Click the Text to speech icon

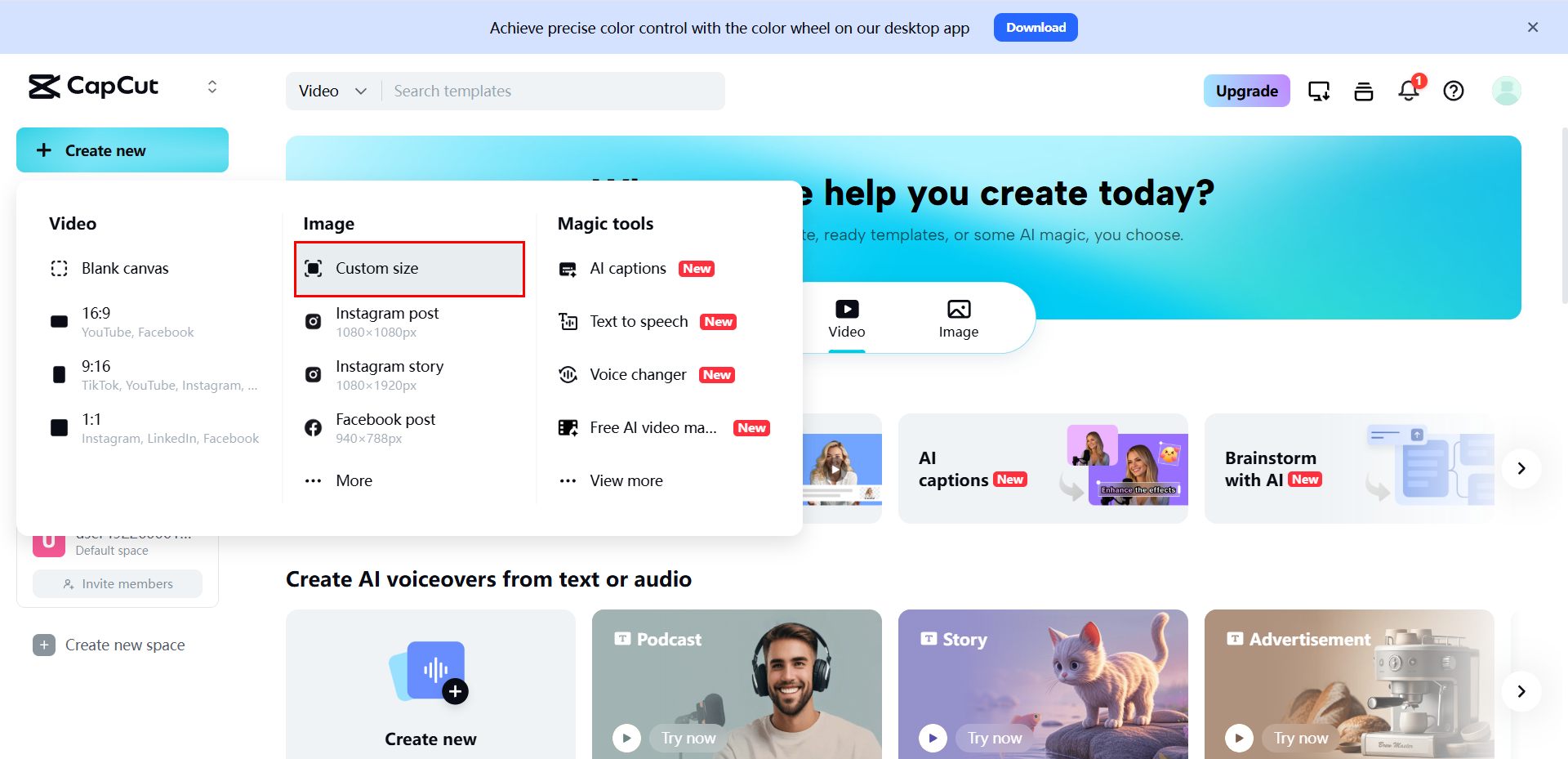tap(568, 322)
